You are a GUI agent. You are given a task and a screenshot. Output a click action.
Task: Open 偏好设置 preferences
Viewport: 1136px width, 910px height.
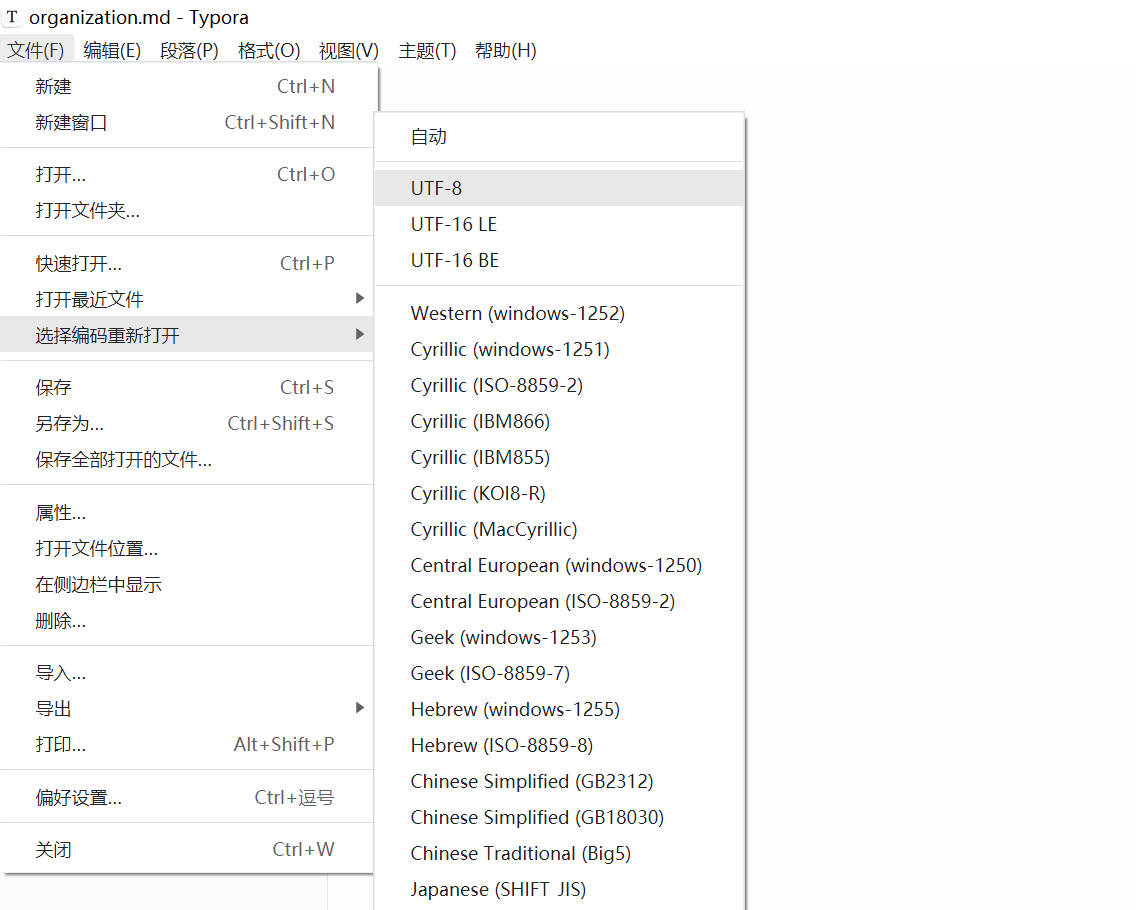pos(80,797)
